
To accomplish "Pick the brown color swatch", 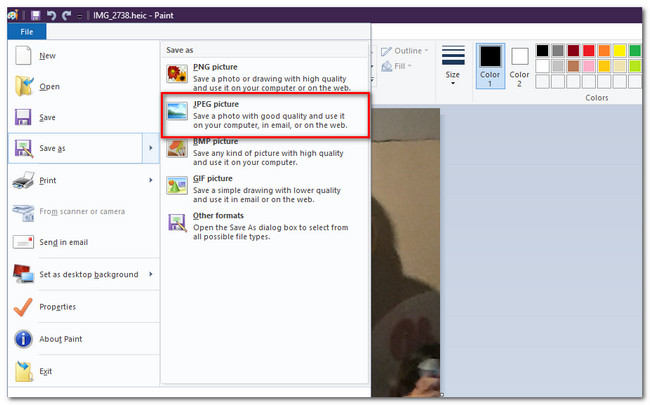I will tap(573, 66).
